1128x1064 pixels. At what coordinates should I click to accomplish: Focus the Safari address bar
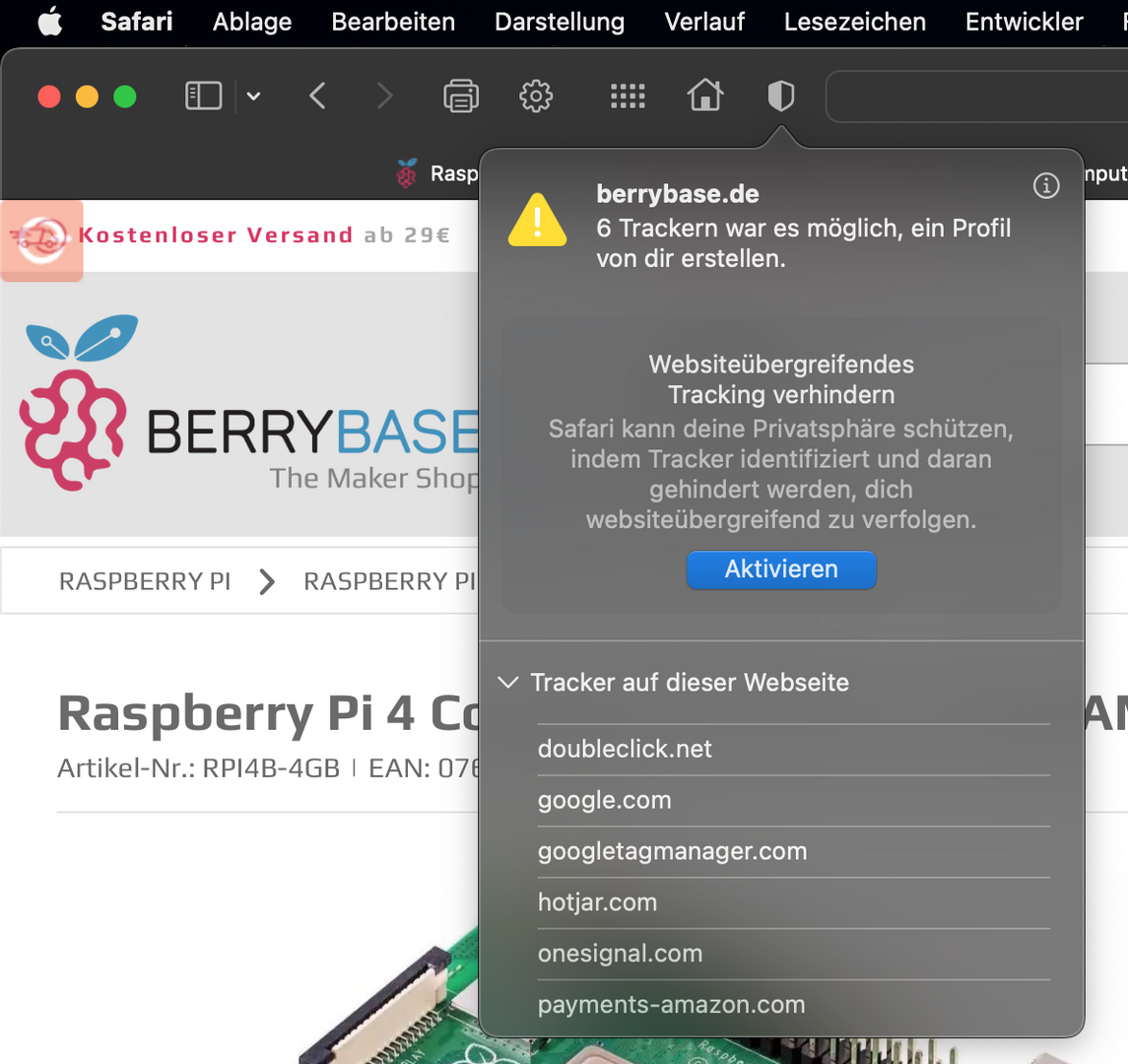(977, 97)
